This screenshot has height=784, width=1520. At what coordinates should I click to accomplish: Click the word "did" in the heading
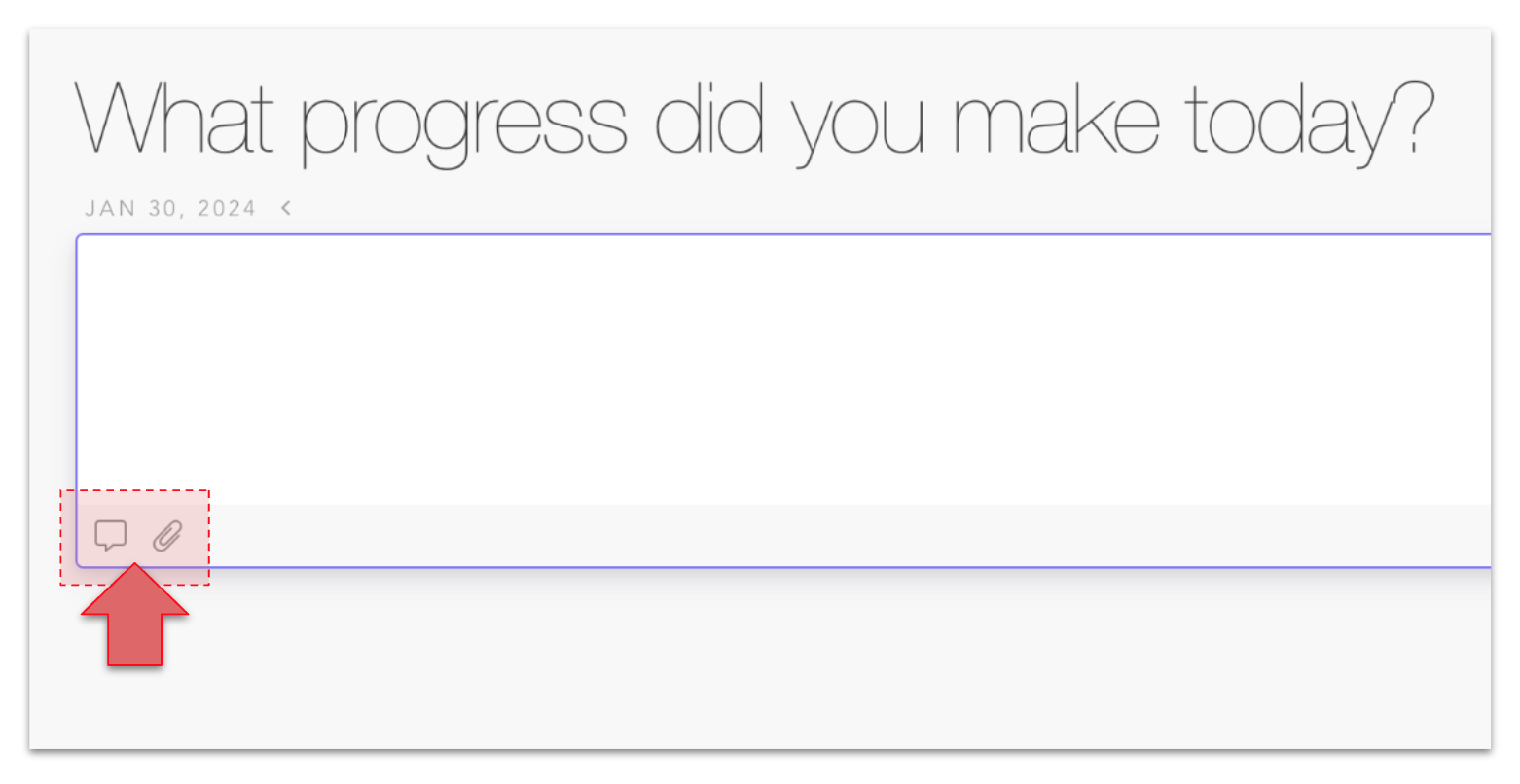(x=709, y=119)
